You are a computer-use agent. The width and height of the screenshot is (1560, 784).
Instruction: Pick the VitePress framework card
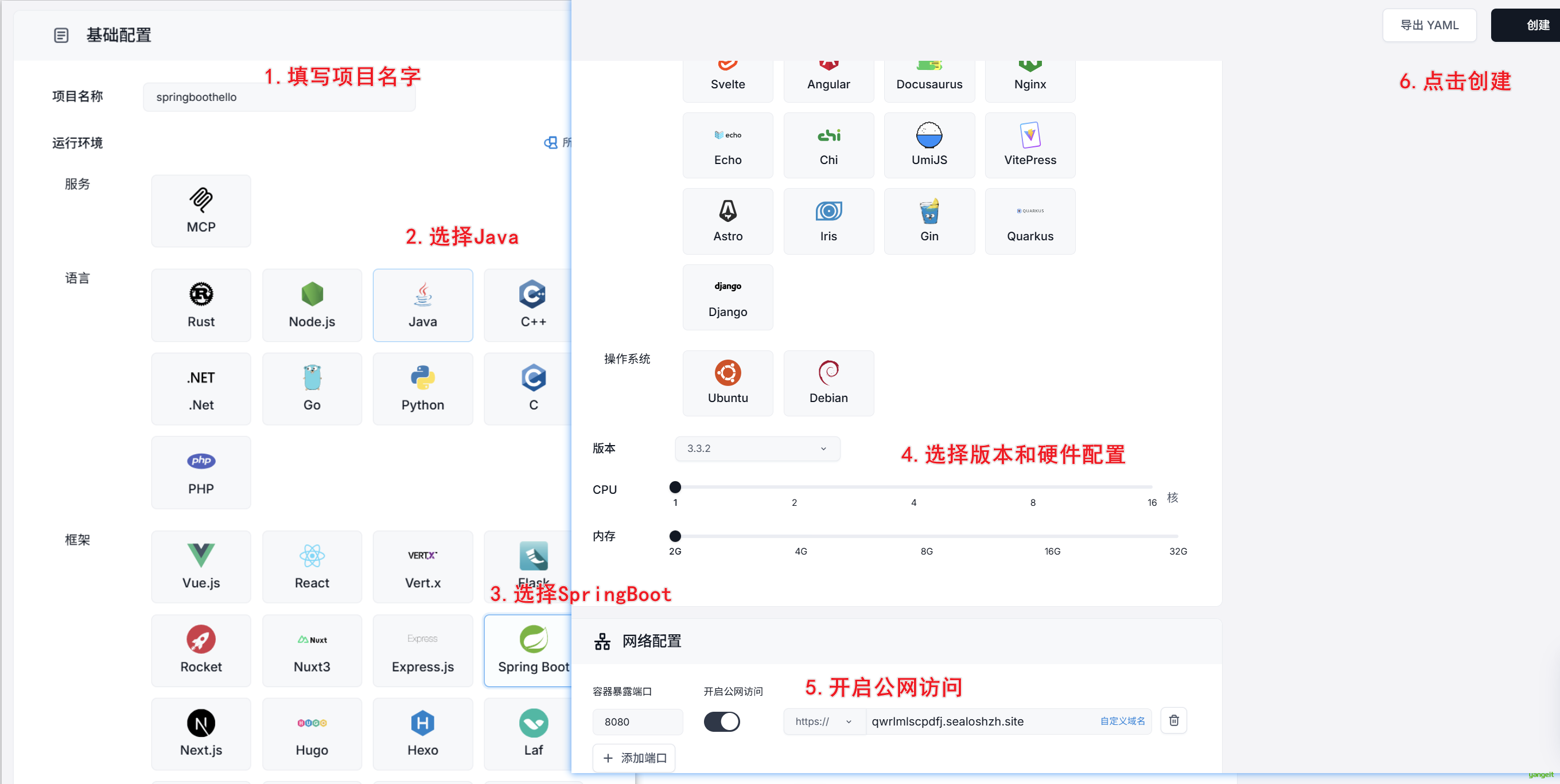pyautogui.click(x=1030, y=145)
